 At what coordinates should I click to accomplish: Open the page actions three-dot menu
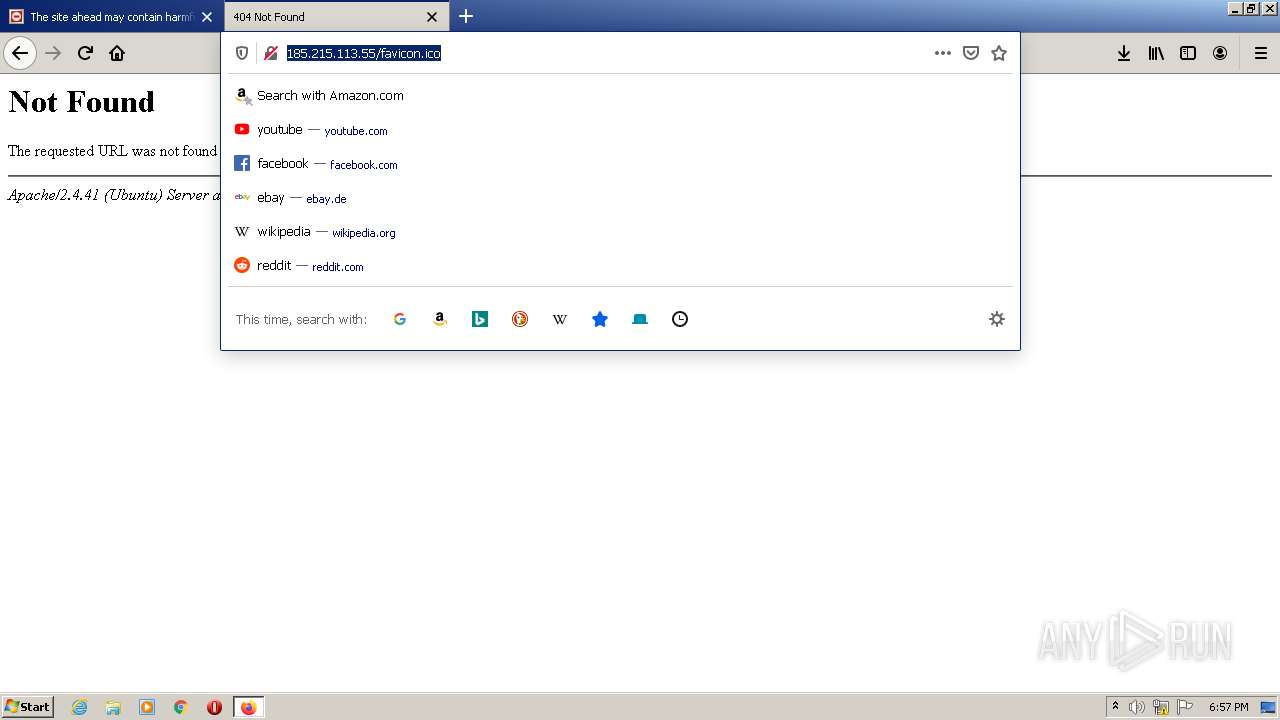coord(943,53)
